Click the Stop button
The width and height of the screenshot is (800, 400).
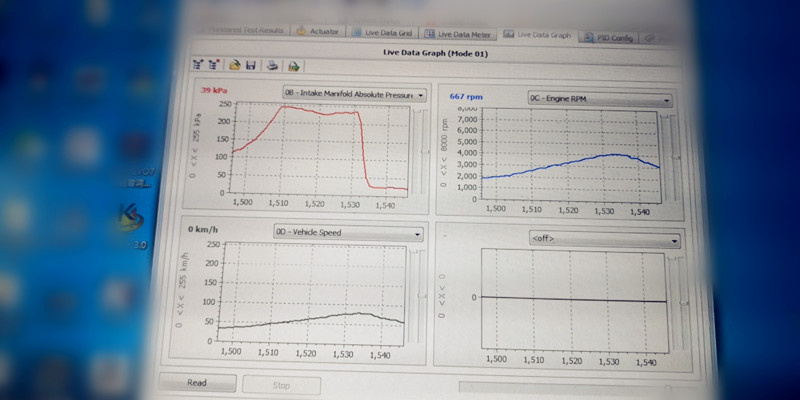281,386
